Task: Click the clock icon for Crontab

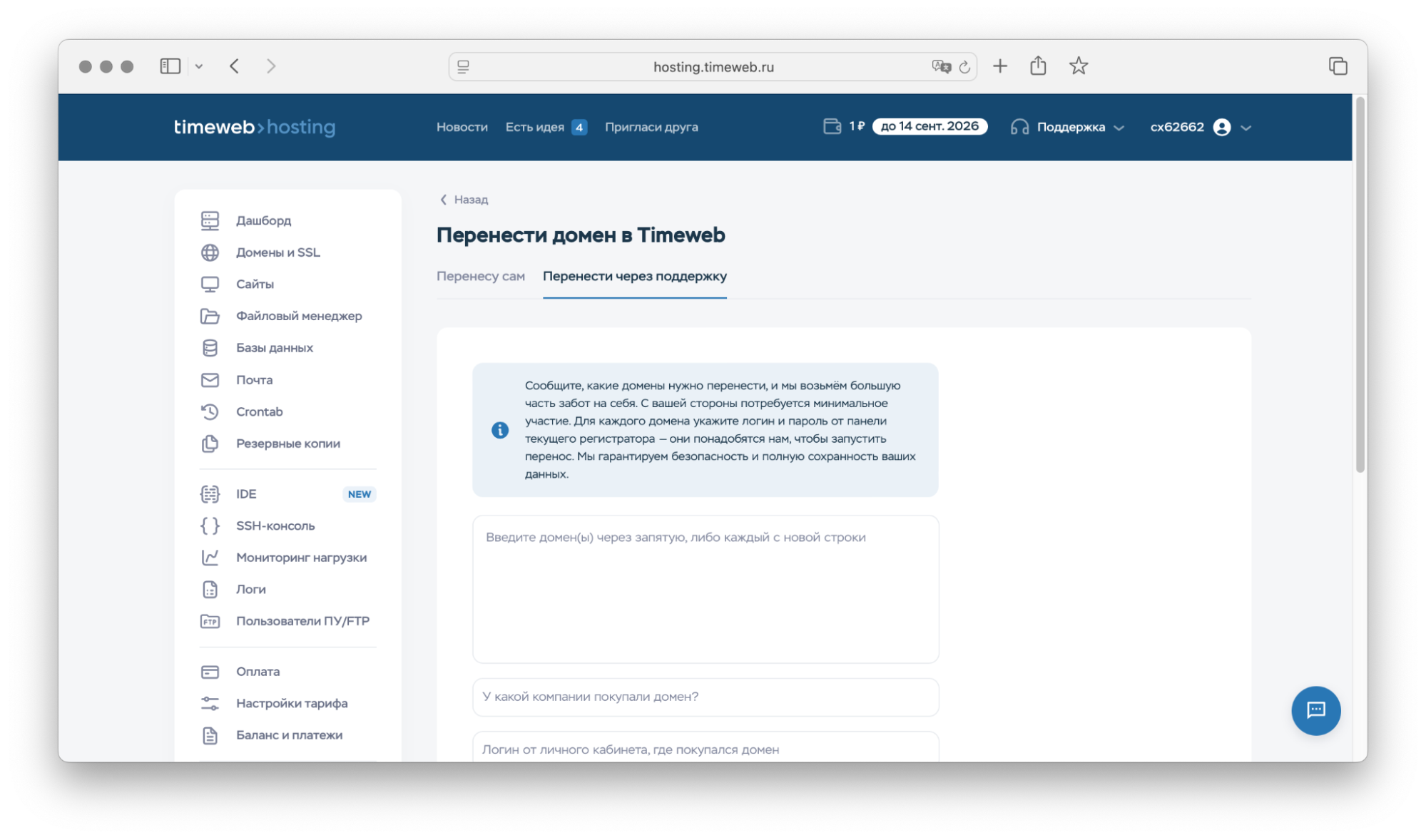Action: click(210, 411)
